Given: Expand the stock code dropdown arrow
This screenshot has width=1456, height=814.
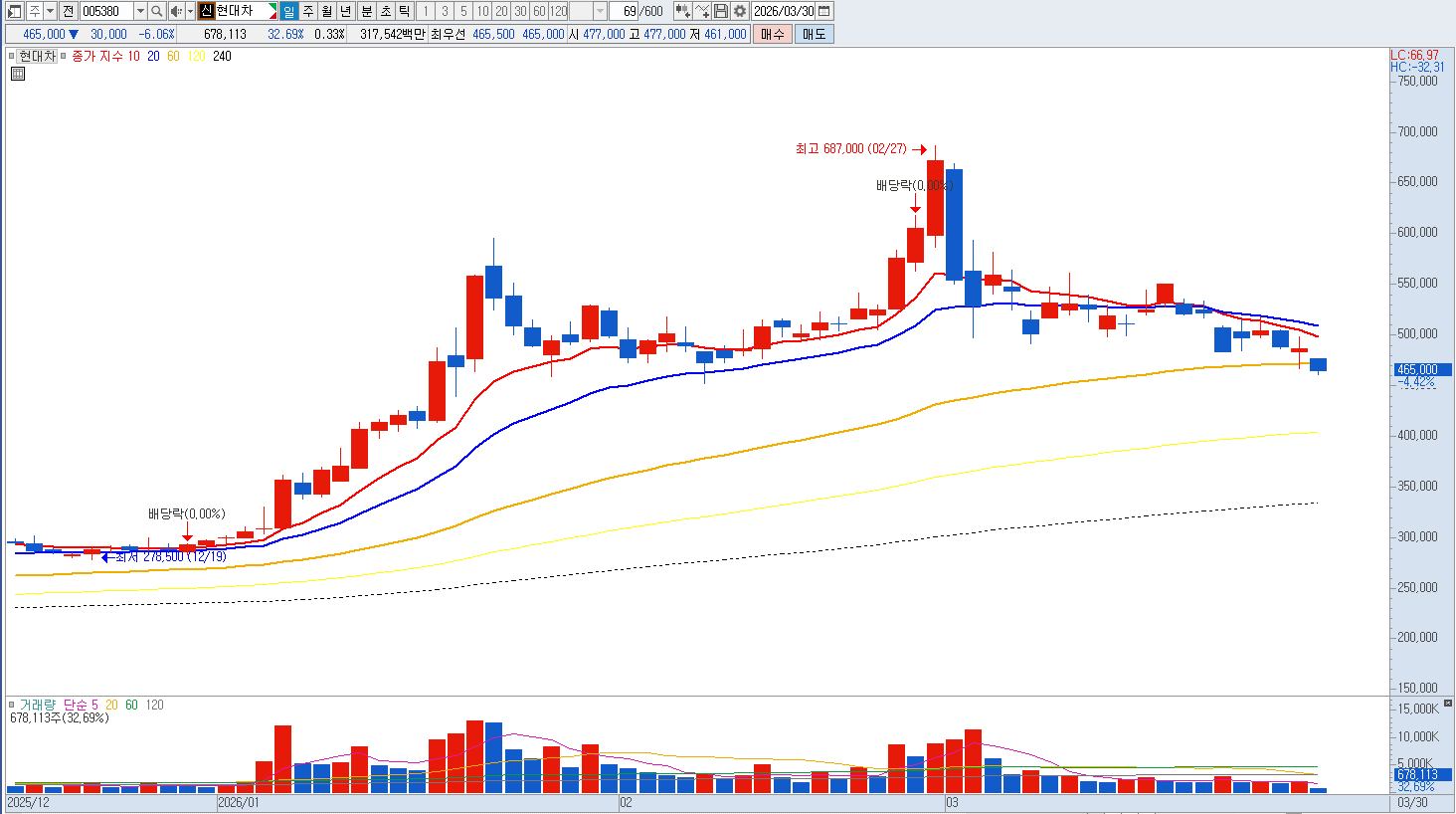Looking at the screenshot, I should point(140,11).
